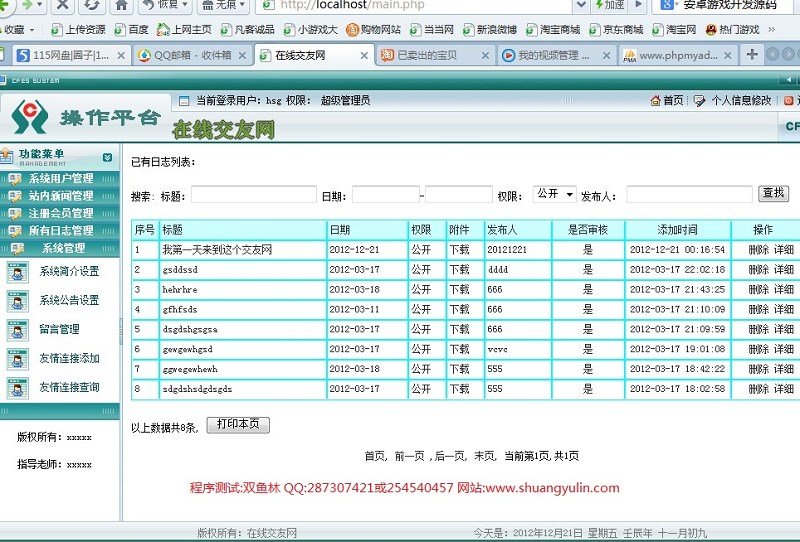Go to 末页 pagination link

pos(484,456)
